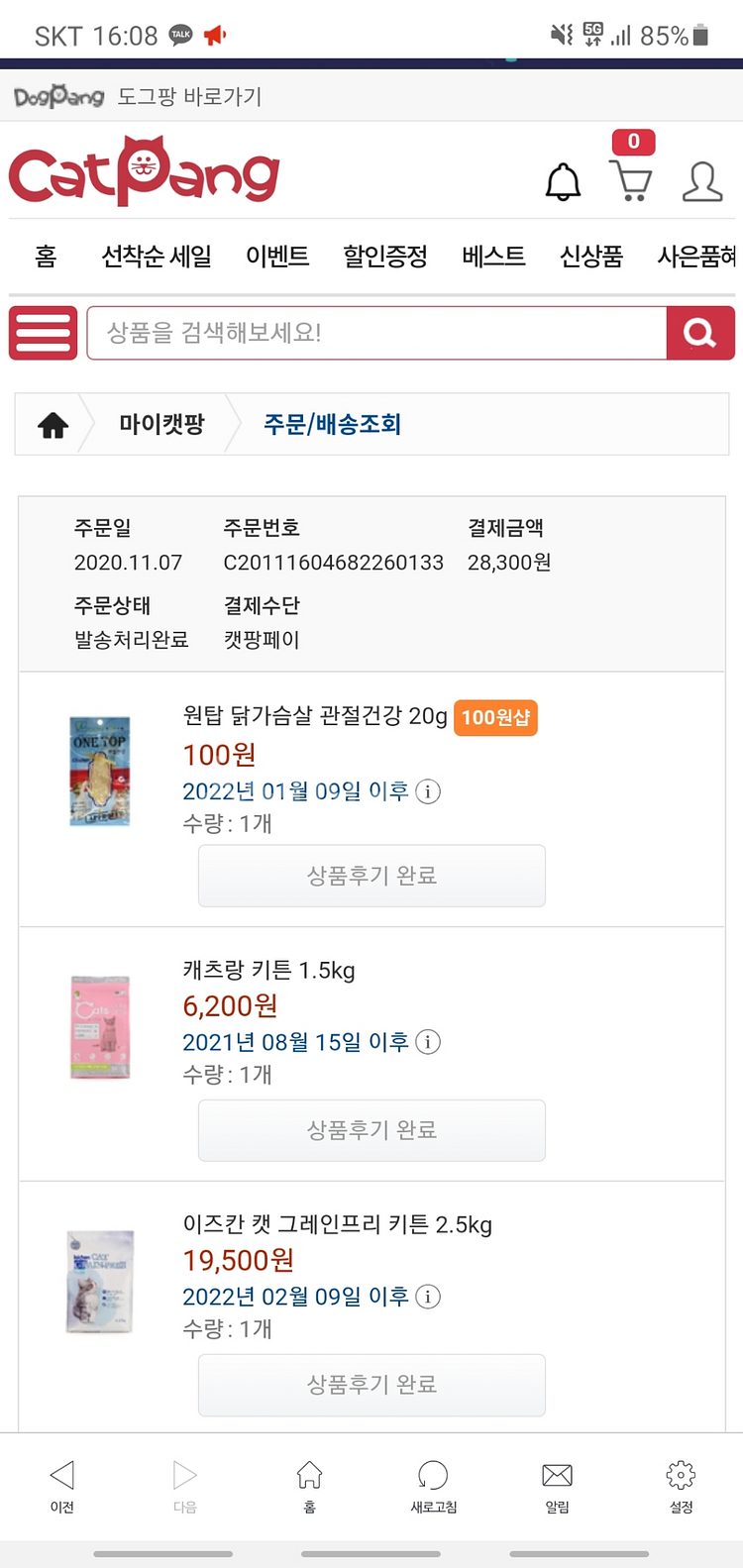The width and height of the screenshot is (743, 1568).
Task: Click 상품후기 완료 for 캐츠랑 키튼
Action: (371, 1130)
